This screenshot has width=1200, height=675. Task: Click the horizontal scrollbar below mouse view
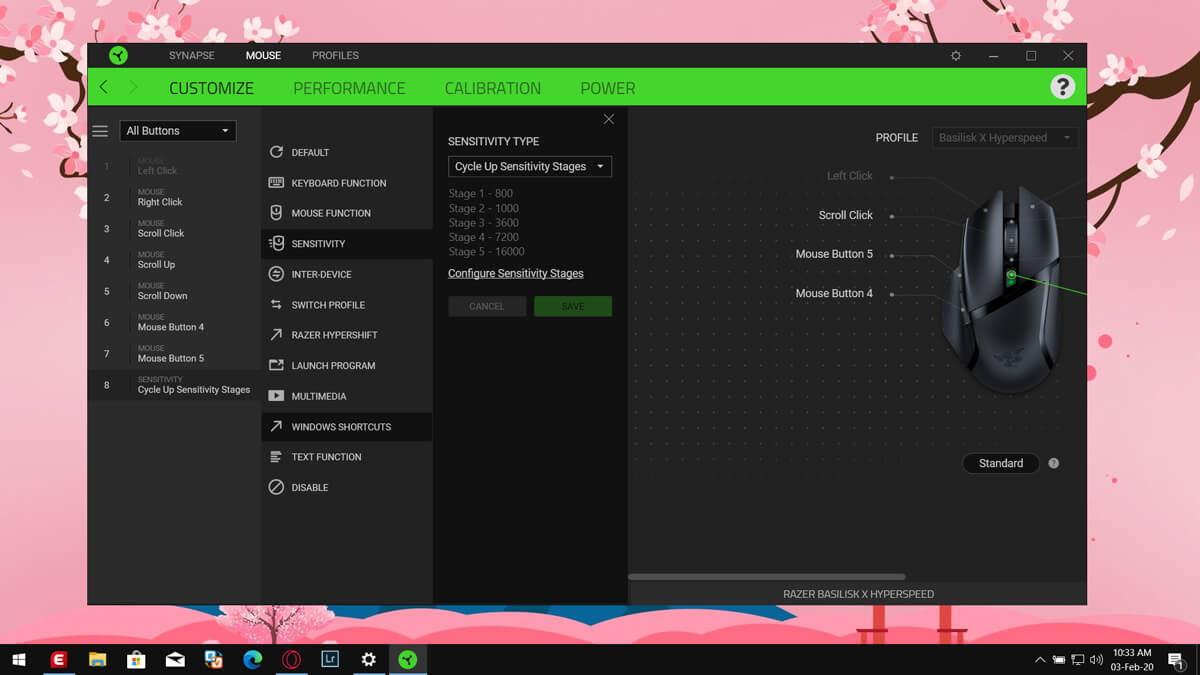[x=766, y=577]
